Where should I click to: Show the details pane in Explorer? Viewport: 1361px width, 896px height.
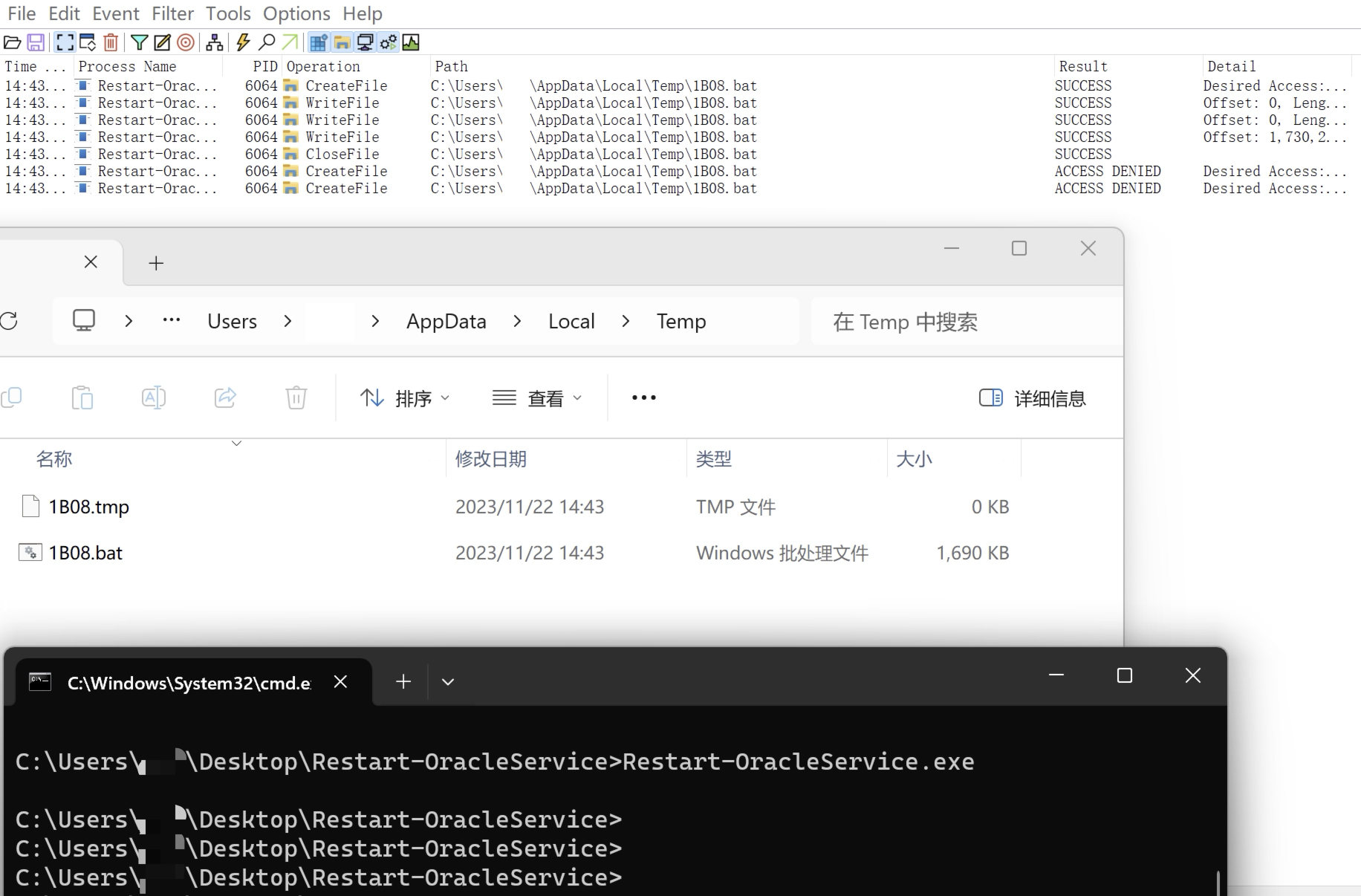[x=1033, y=398]
